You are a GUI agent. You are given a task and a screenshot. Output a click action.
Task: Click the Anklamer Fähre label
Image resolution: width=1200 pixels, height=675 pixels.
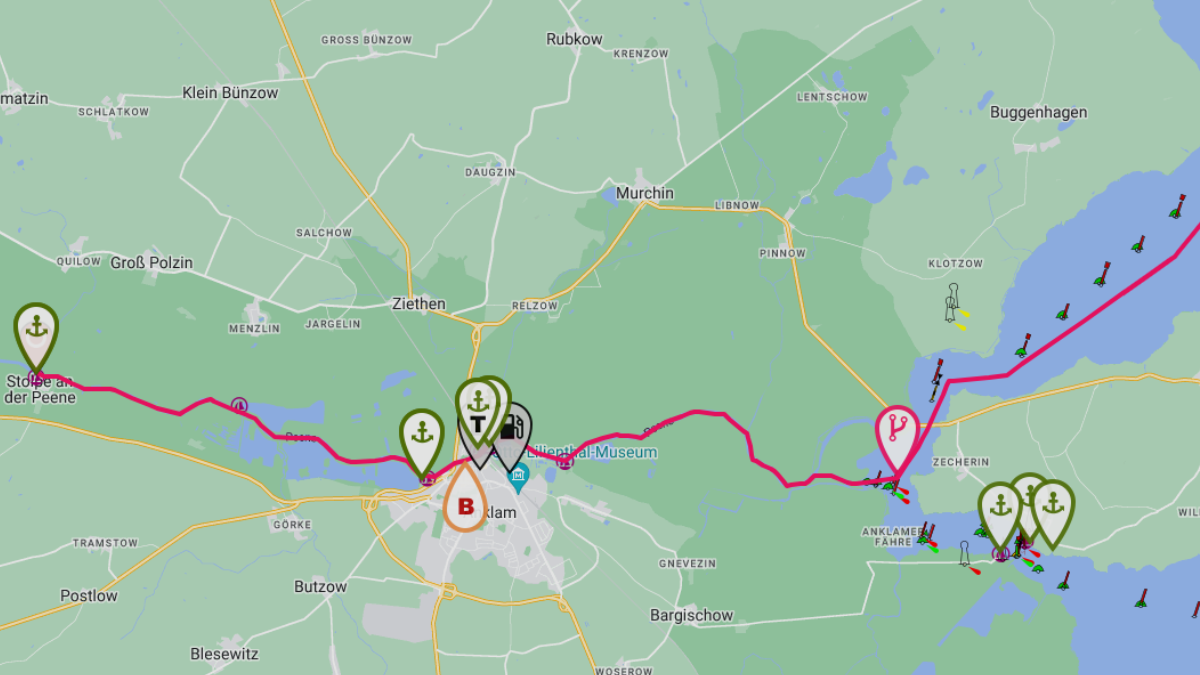(x=890, y=536)
